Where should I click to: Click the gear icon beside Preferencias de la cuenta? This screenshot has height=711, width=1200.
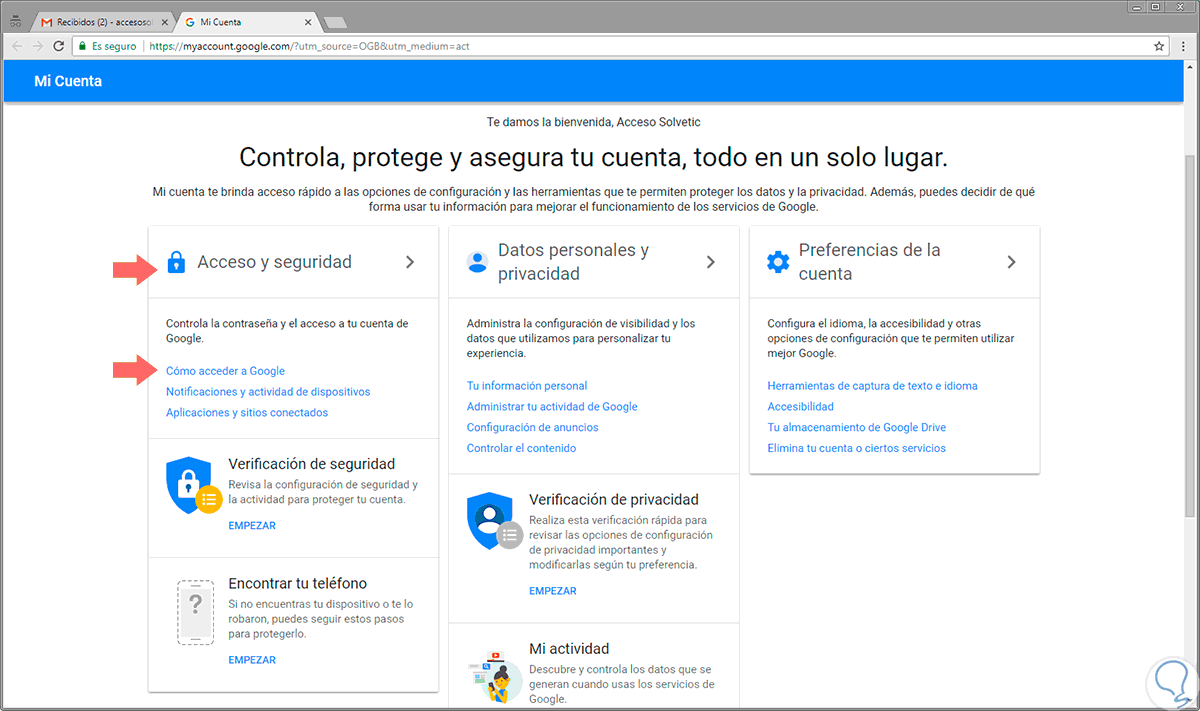tap(777, 262)
